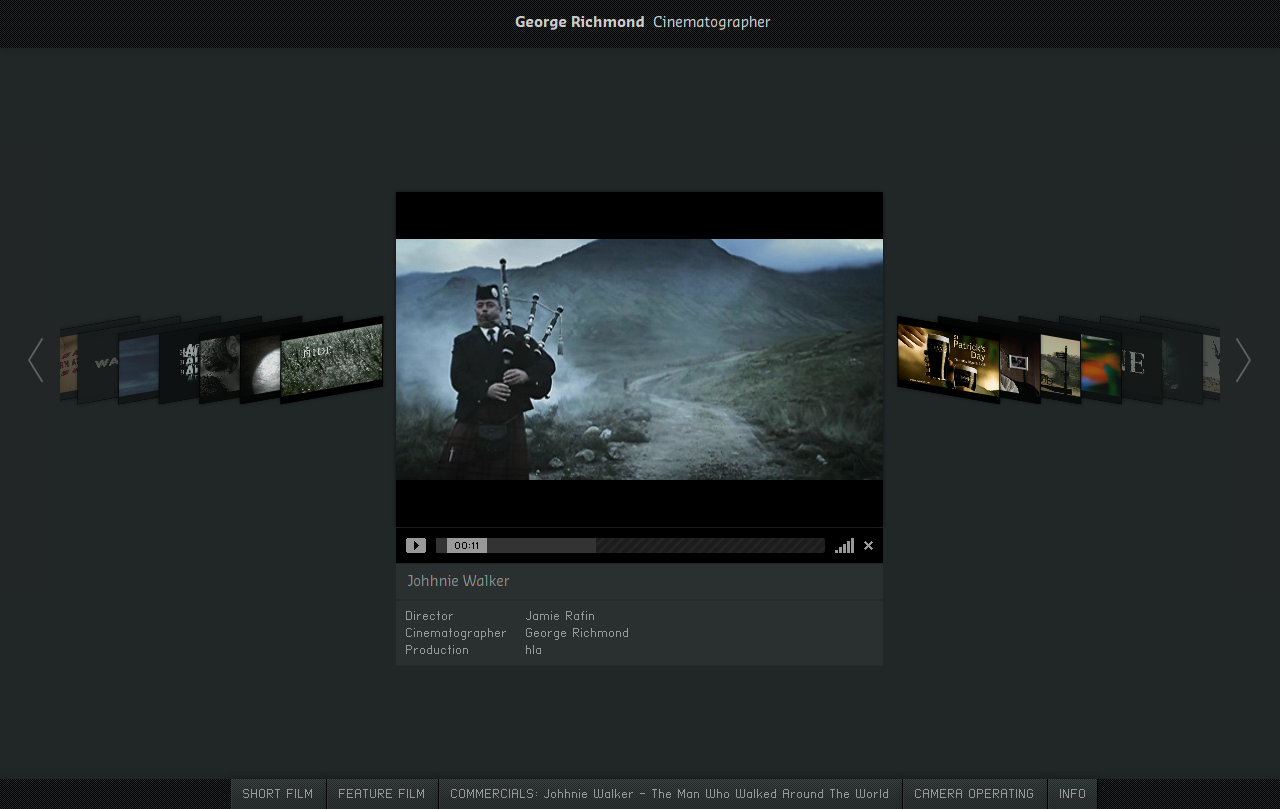Open the CAMERA OPERATING section

click(x=974, y=794)
